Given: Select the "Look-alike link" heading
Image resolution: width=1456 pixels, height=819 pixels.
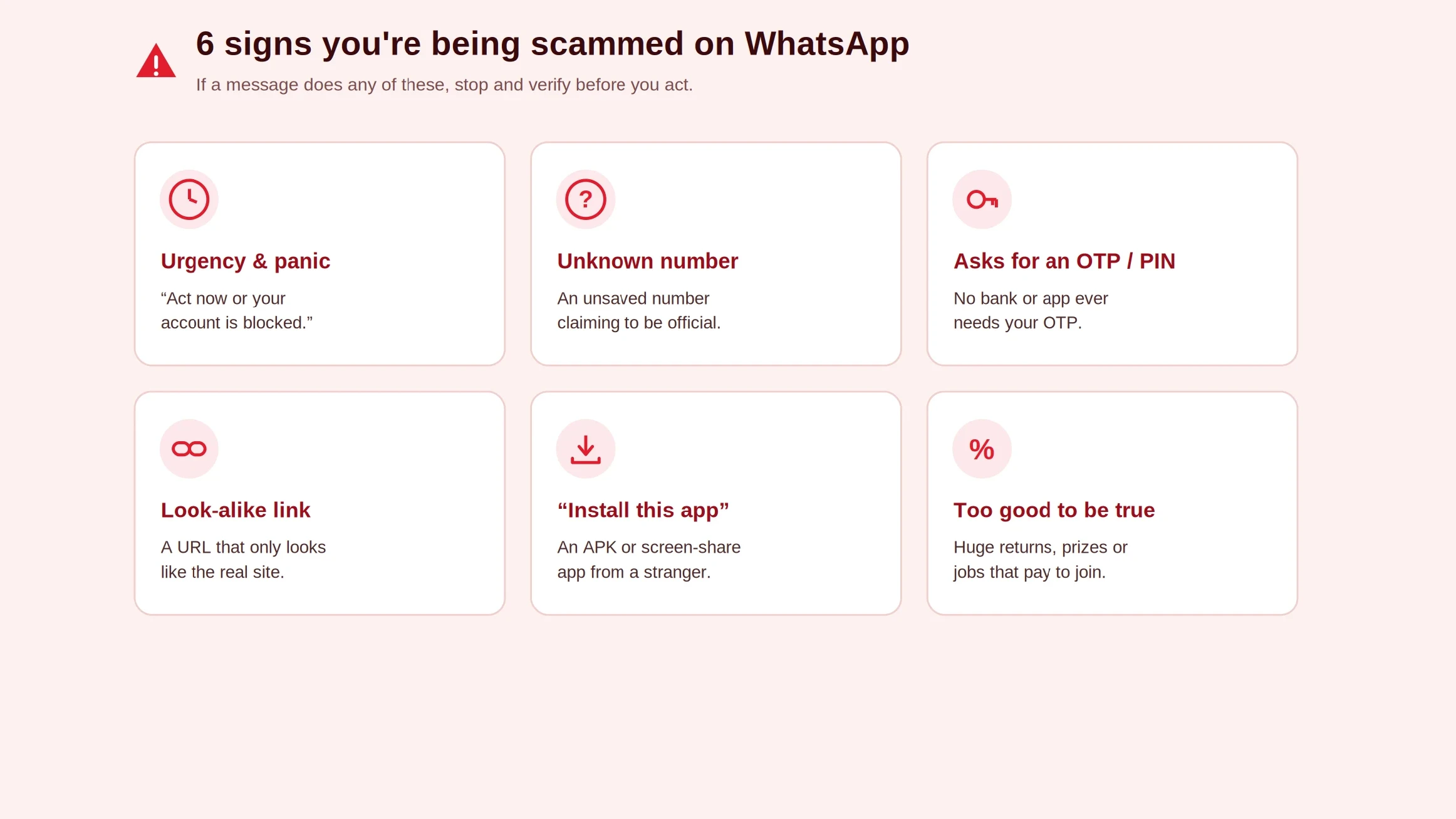Looking at the screenshot, I should [x=236, y=509].
